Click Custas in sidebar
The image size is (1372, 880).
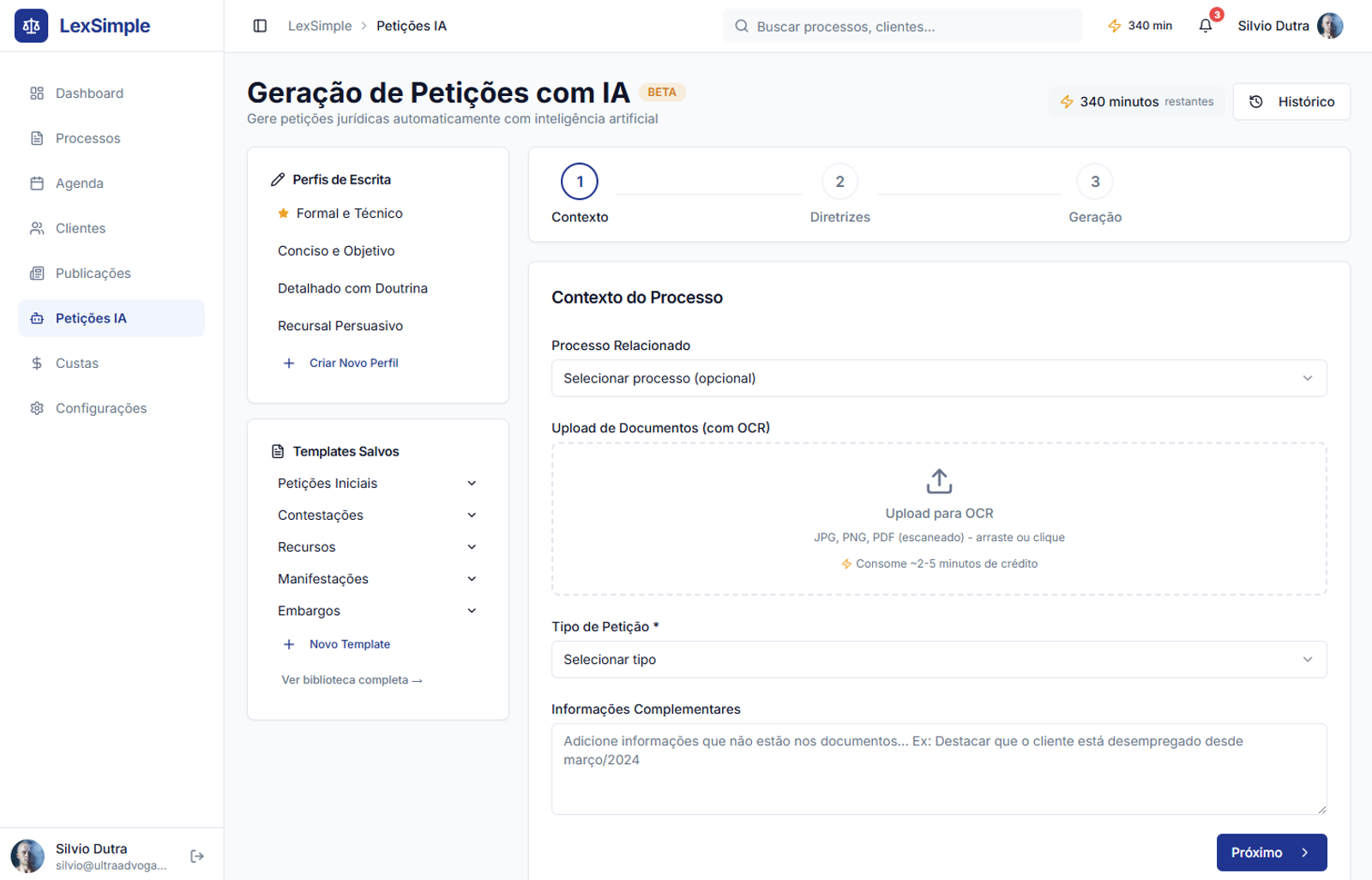pos(111,364)
